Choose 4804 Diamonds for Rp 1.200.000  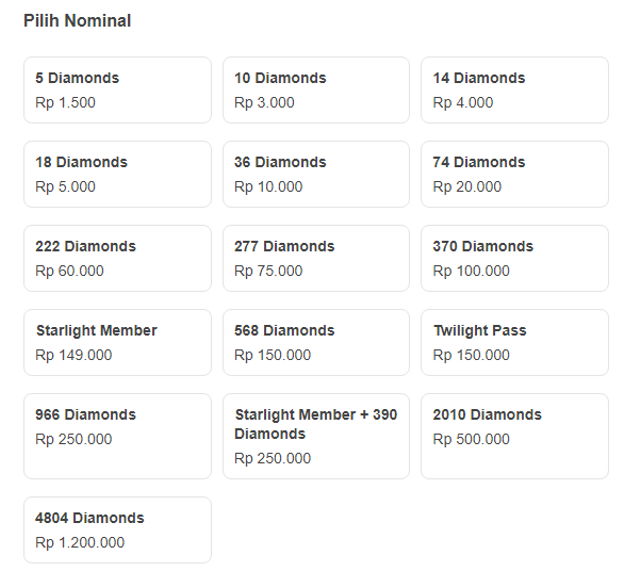[117, 530]
